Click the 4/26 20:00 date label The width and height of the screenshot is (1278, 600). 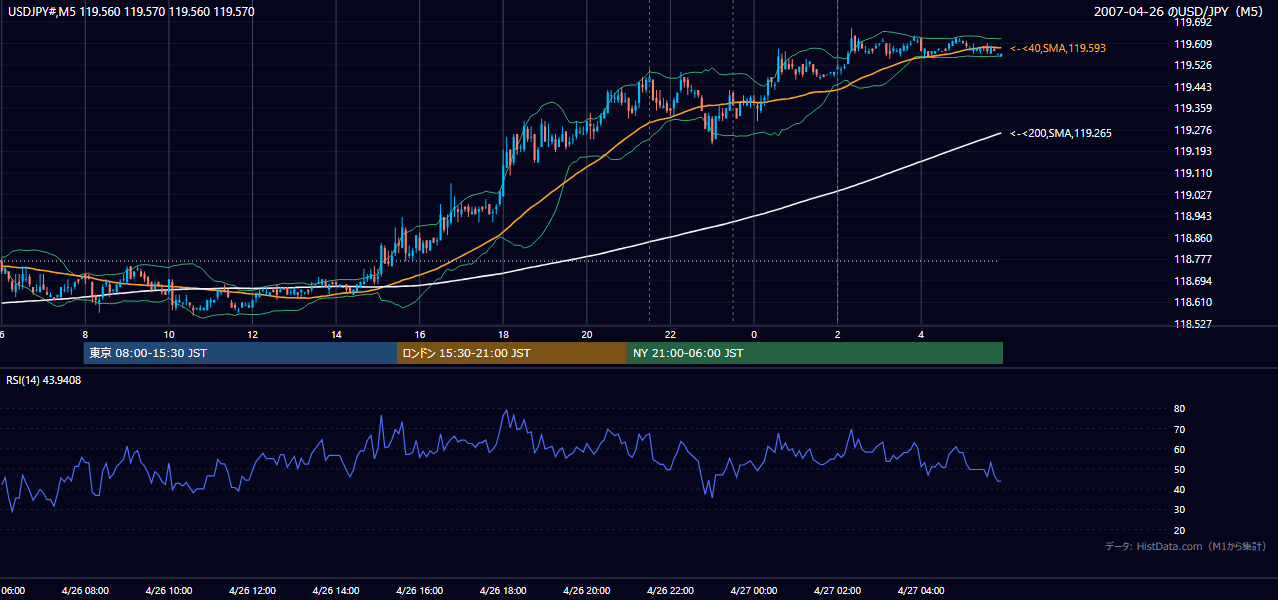tap(586, 591)
